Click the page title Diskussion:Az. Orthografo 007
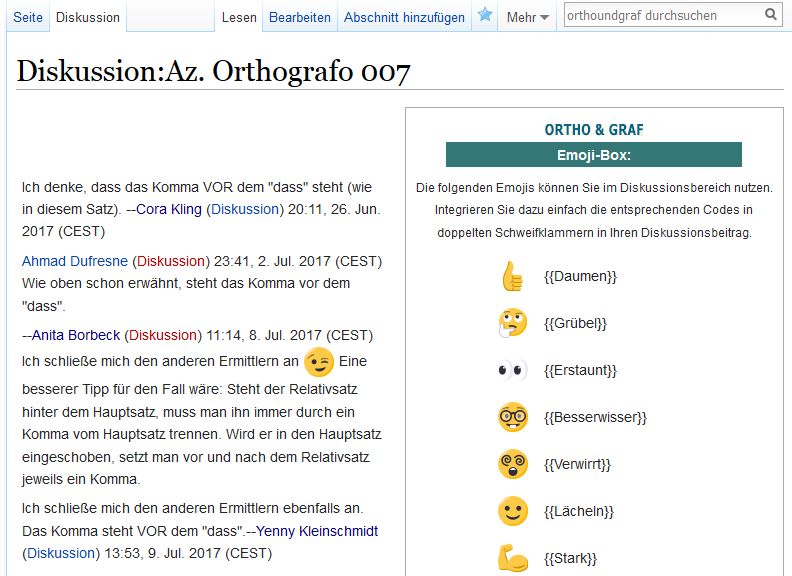The image size is (792, 576). click(x=213, y=71)
